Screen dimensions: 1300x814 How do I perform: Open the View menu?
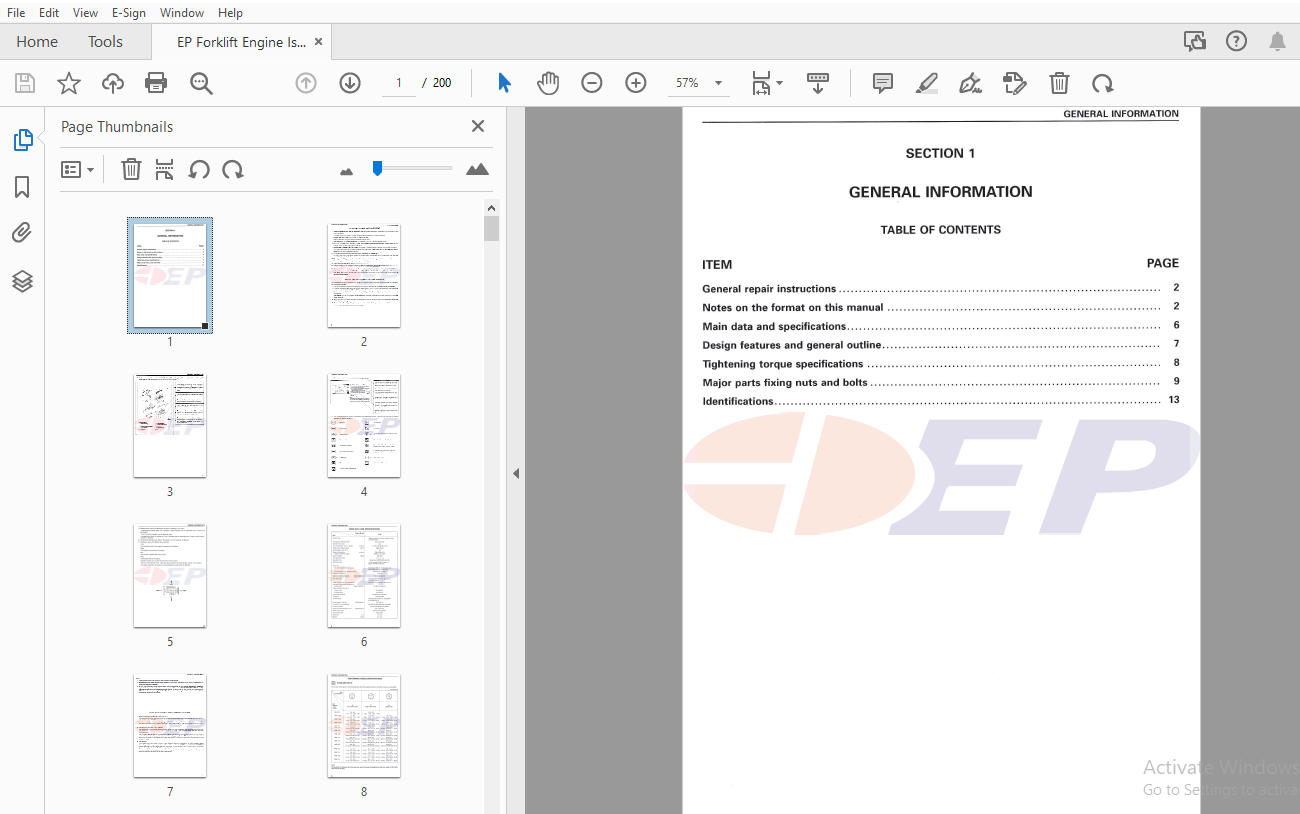86,13
